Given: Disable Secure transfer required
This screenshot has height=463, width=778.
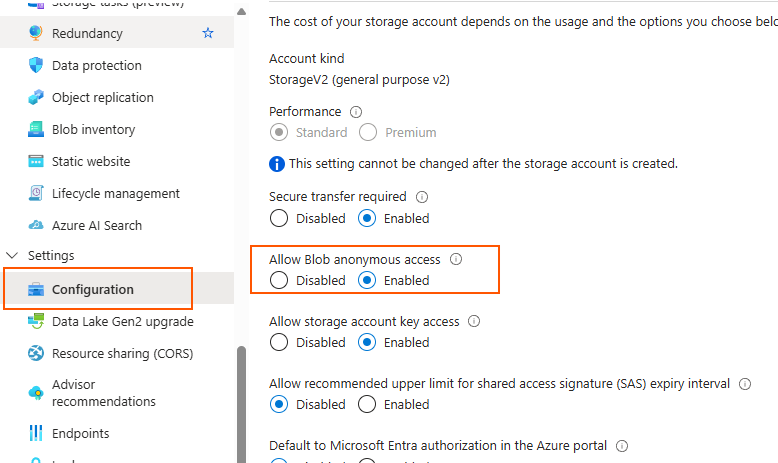Looking at the screenshot, I should point(279,218).
